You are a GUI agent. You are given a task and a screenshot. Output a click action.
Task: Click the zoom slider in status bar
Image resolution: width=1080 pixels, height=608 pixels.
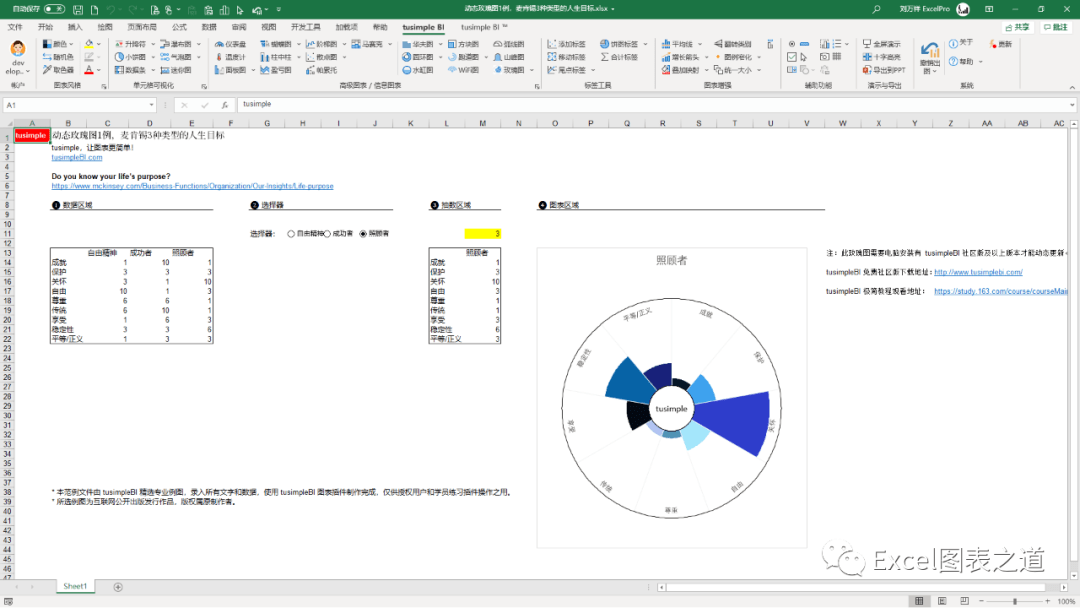coord(1015,601)
